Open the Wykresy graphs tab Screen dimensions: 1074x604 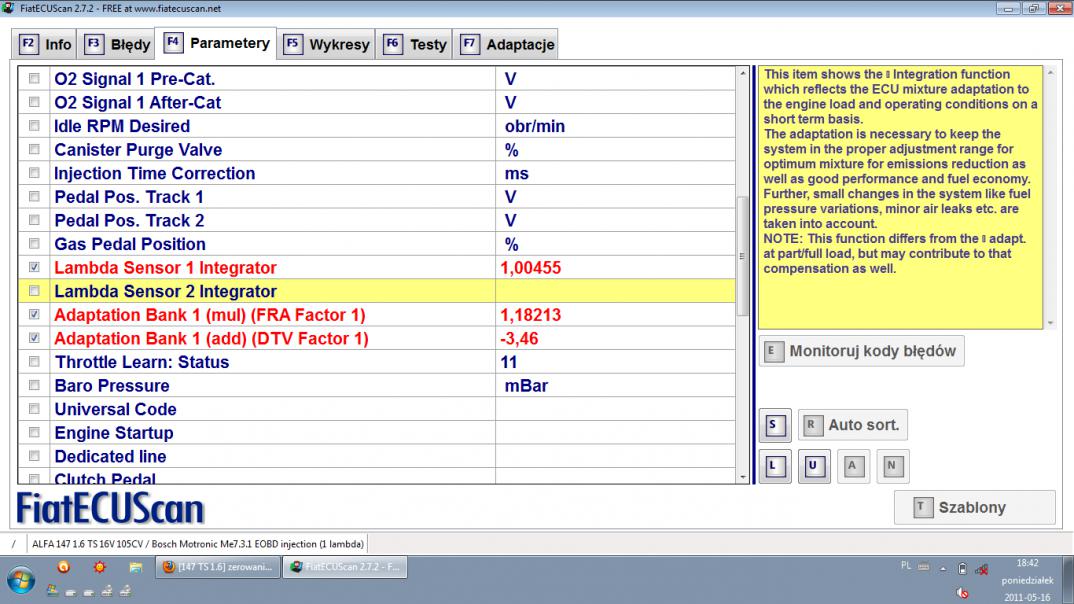click(327, 44)
